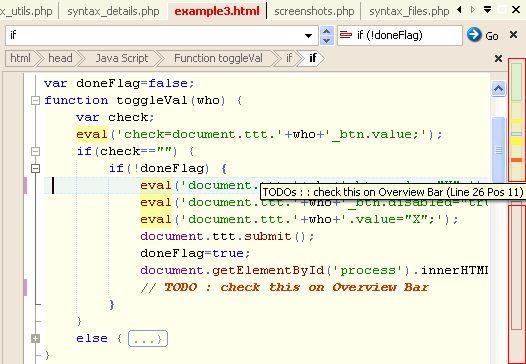Screen dimensions: 526x364
Task: Collapse the function toggleVal fold
Action: [35, 100]
